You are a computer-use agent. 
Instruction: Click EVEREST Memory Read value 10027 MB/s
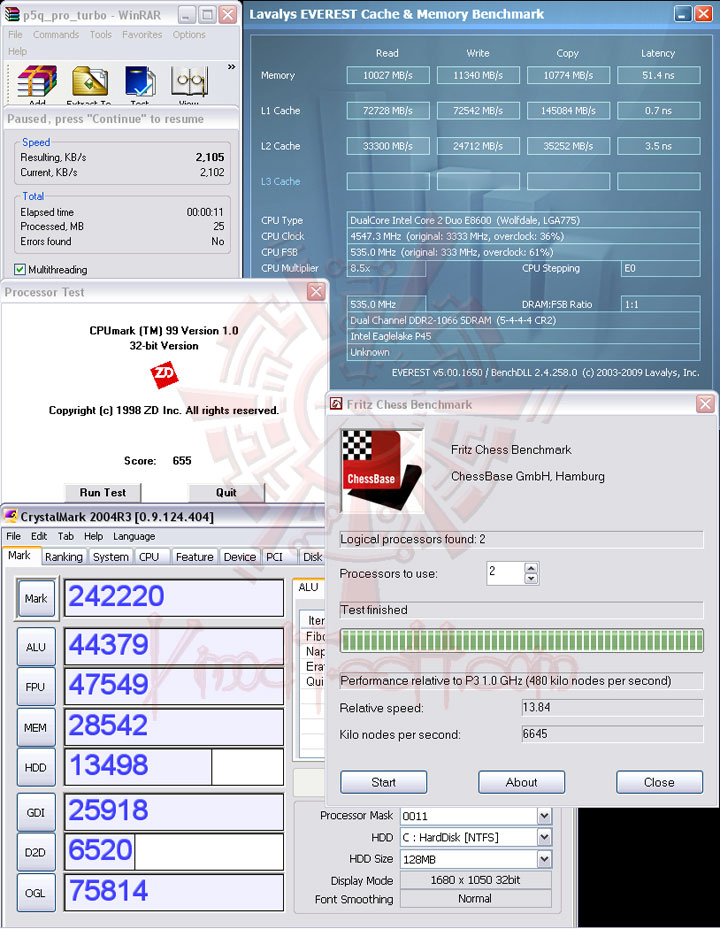pos(388,75)
